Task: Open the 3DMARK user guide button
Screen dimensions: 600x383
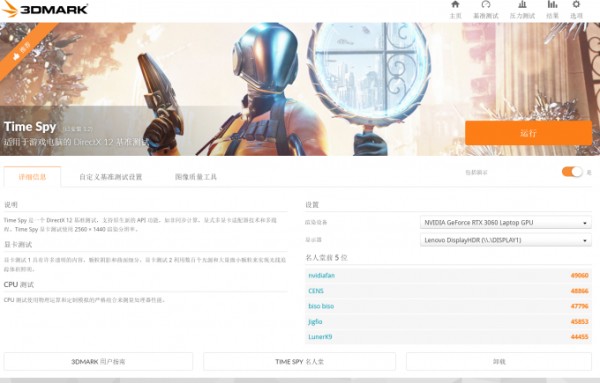Action: tap(98, 362)
